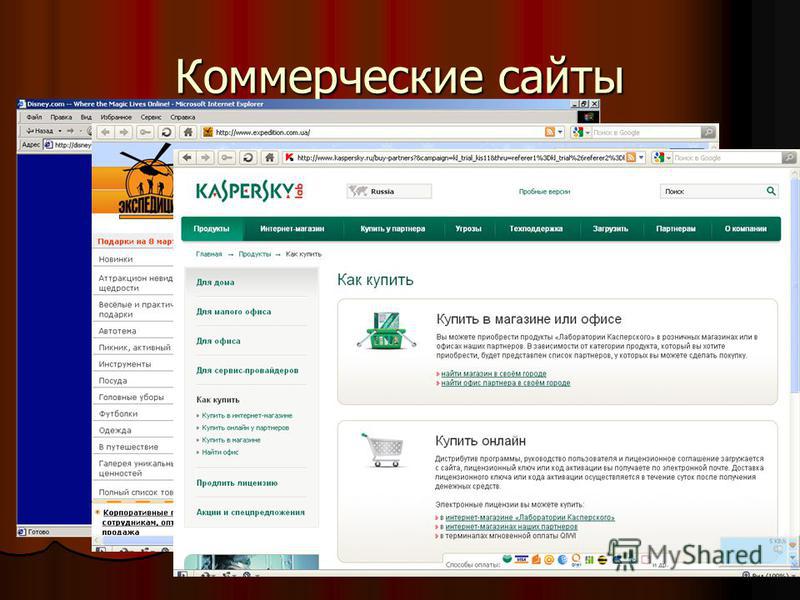Click Продукты breadcrumb link
The image size is (800, 600).
255,254
